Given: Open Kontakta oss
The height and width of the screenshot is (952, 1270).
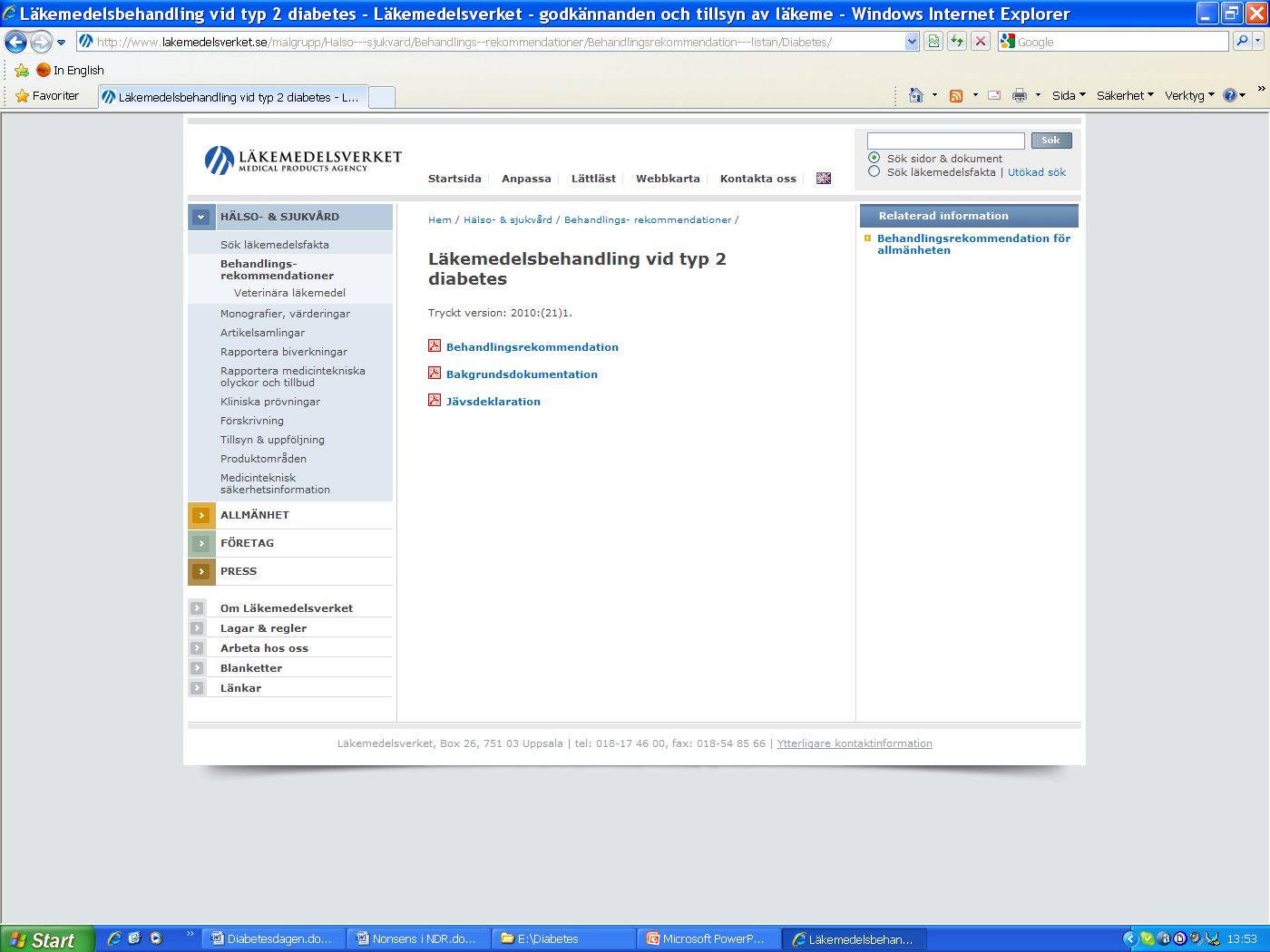Looking at the screenshot, I should (x=758, y=179).
